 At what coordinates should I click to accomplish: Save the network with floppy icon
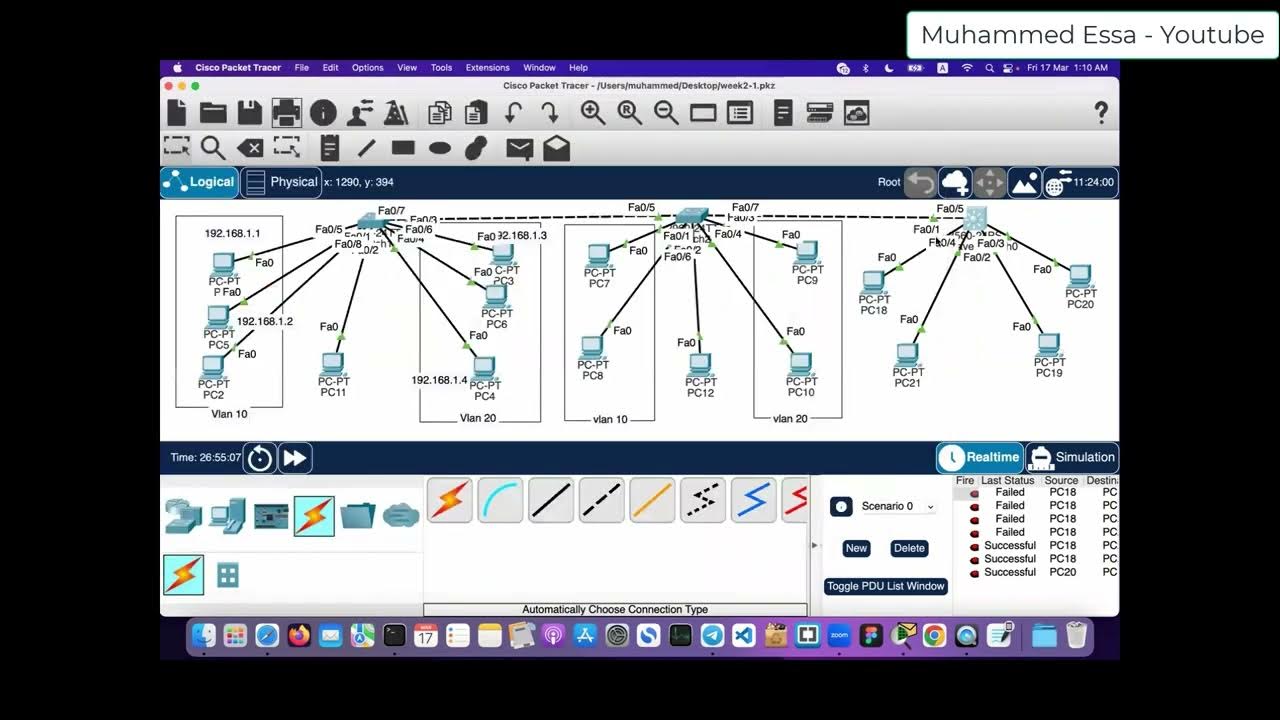point(250,112)
